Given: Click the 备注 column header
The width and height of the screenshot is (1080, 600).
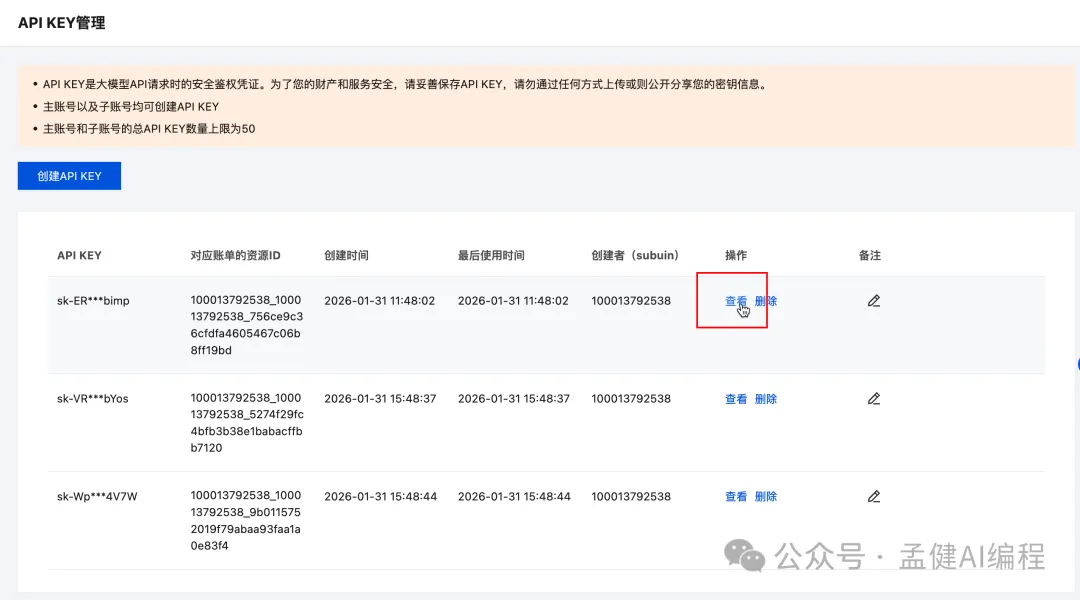Looking at the screenshot, I should [x=869, y=256].
